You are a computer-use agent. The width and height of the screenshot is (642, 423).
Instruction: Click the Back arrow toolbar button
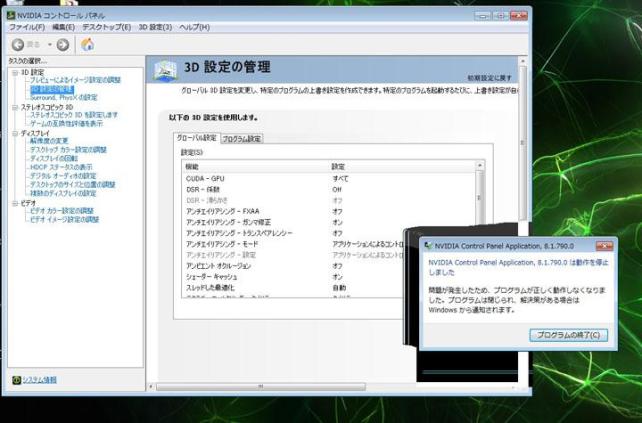tap(18, 45)
